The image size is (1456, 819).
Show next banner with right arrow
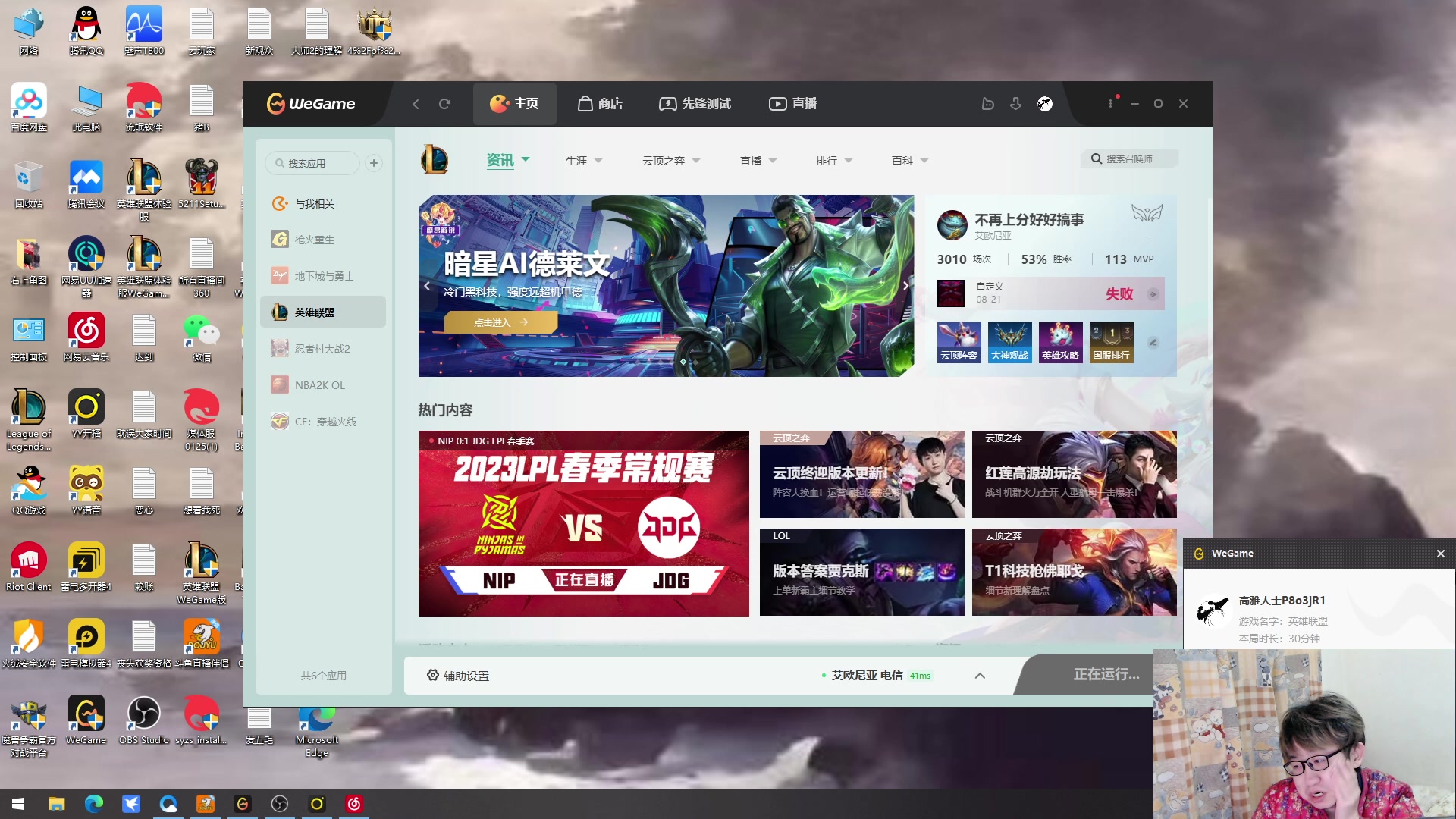click(905, 286)
